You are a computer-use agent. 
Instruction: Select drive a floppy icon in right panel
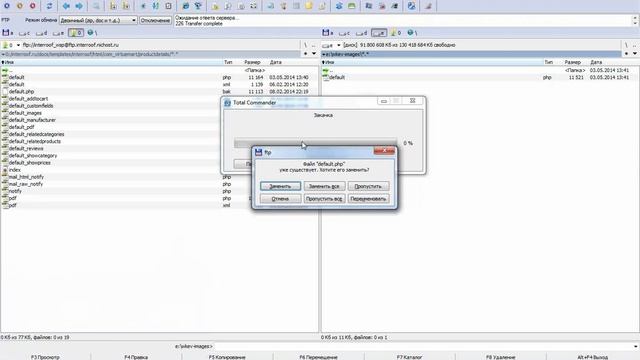[x=327, y=33]
